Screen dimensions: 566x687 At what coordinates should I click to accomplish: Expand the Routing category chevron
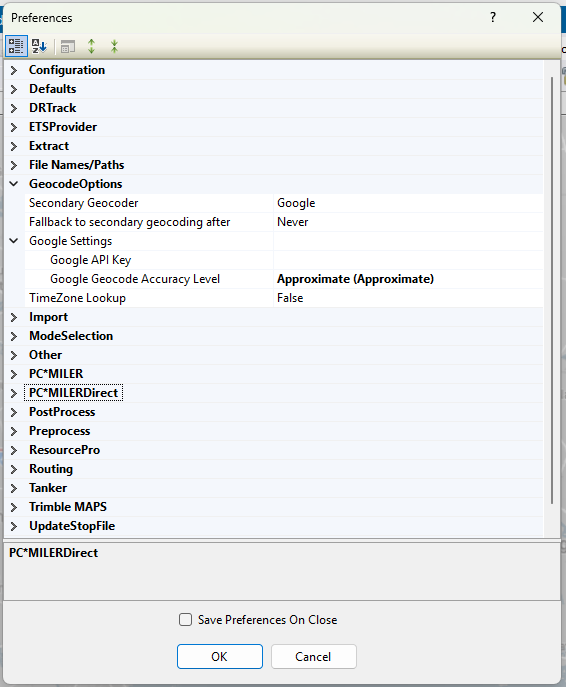[x=14, y=469]
